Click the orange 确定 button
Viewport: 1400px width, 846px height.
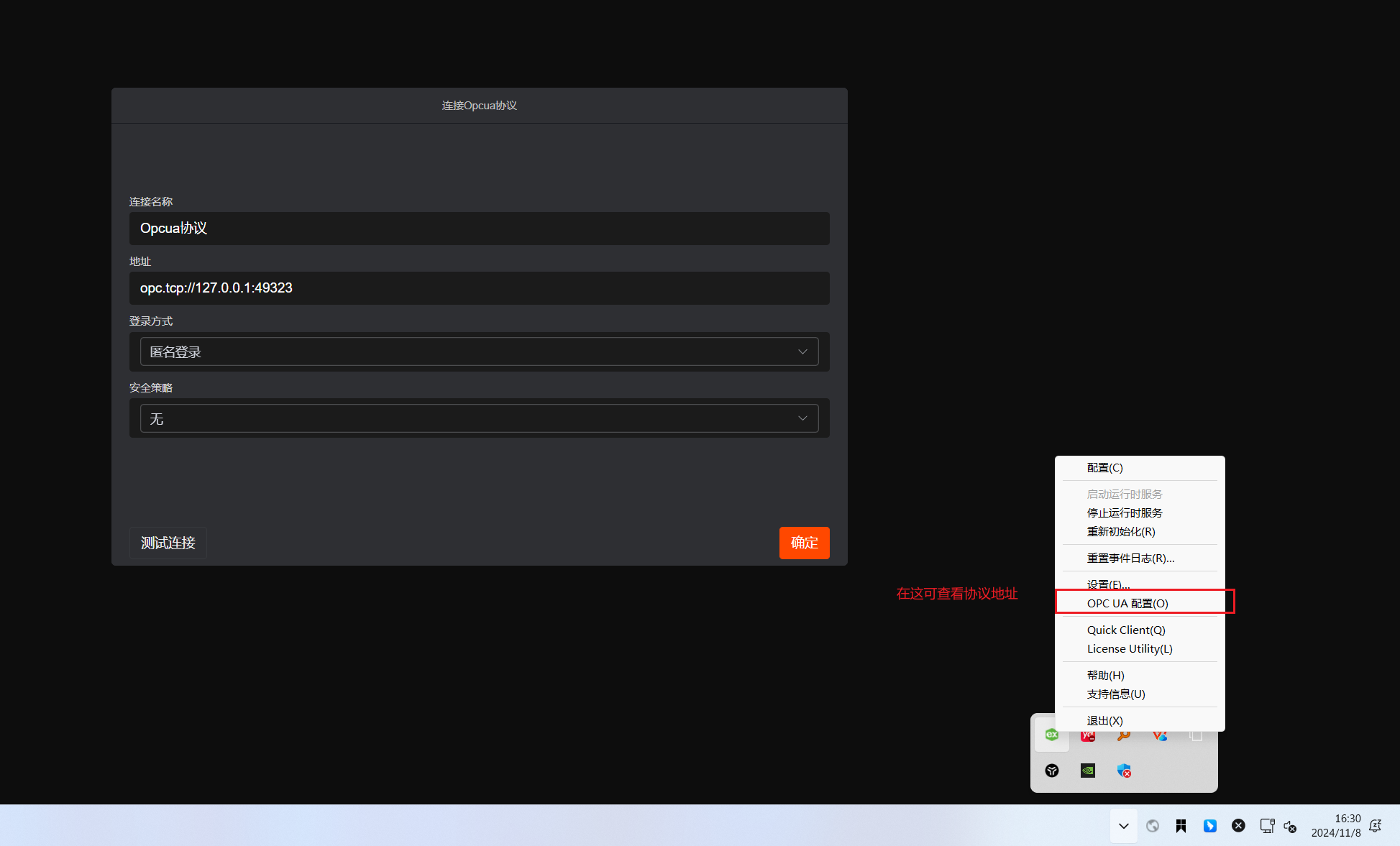(x=804, y=543)
